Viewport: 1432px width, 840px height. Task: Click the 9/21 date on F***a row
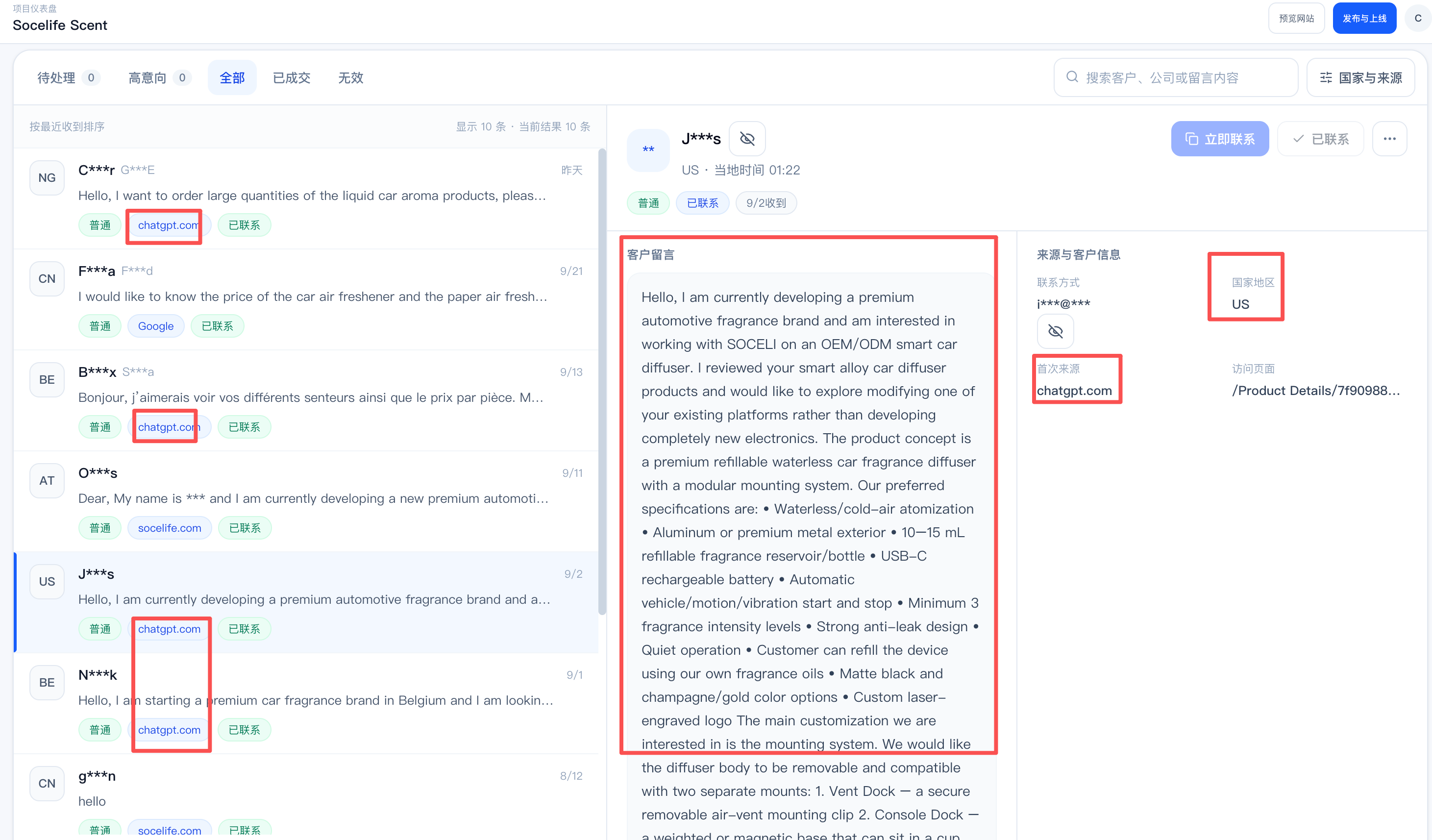(x=571, y=271)
